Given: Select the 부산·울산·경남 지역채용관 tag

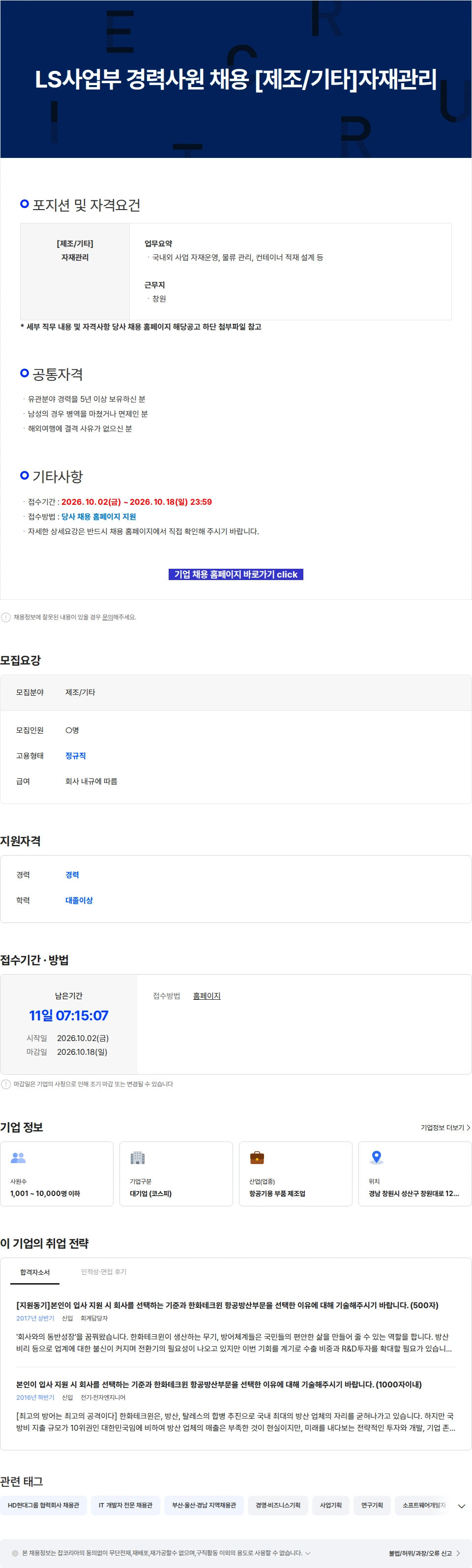Looking at the screenshot, I should [x=204, y=1506].
